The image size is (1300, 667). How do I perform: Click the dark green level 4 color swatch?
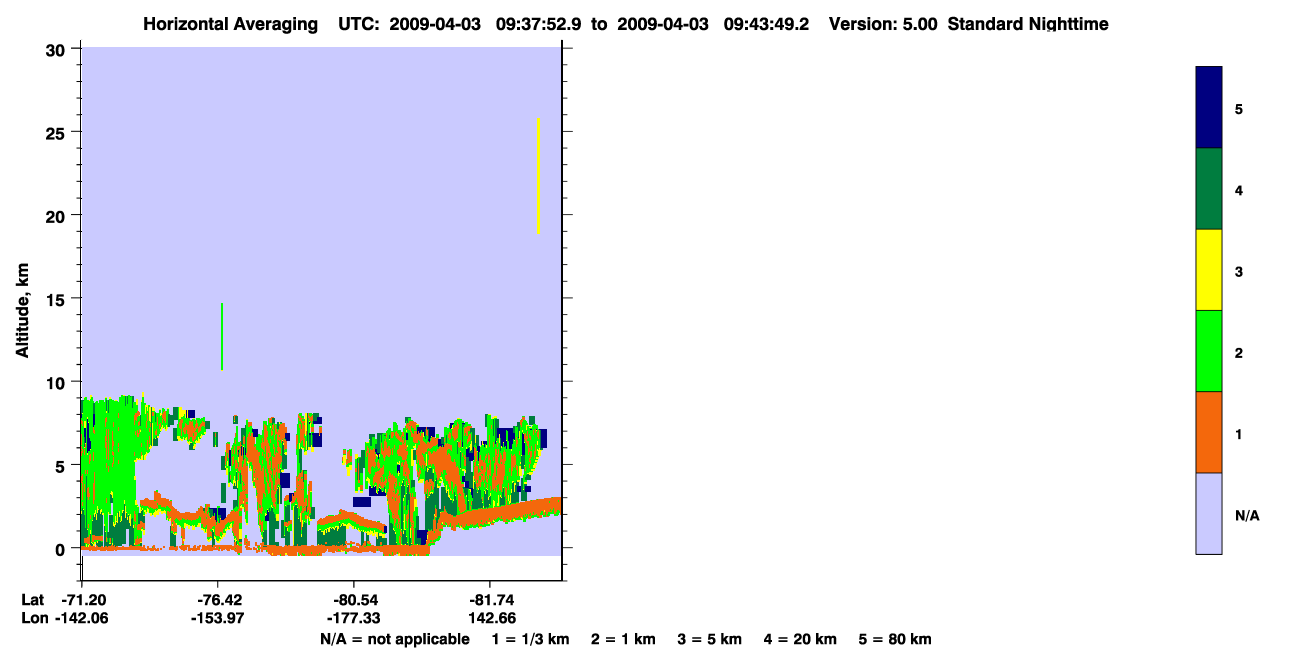(x=1209, y=189)
